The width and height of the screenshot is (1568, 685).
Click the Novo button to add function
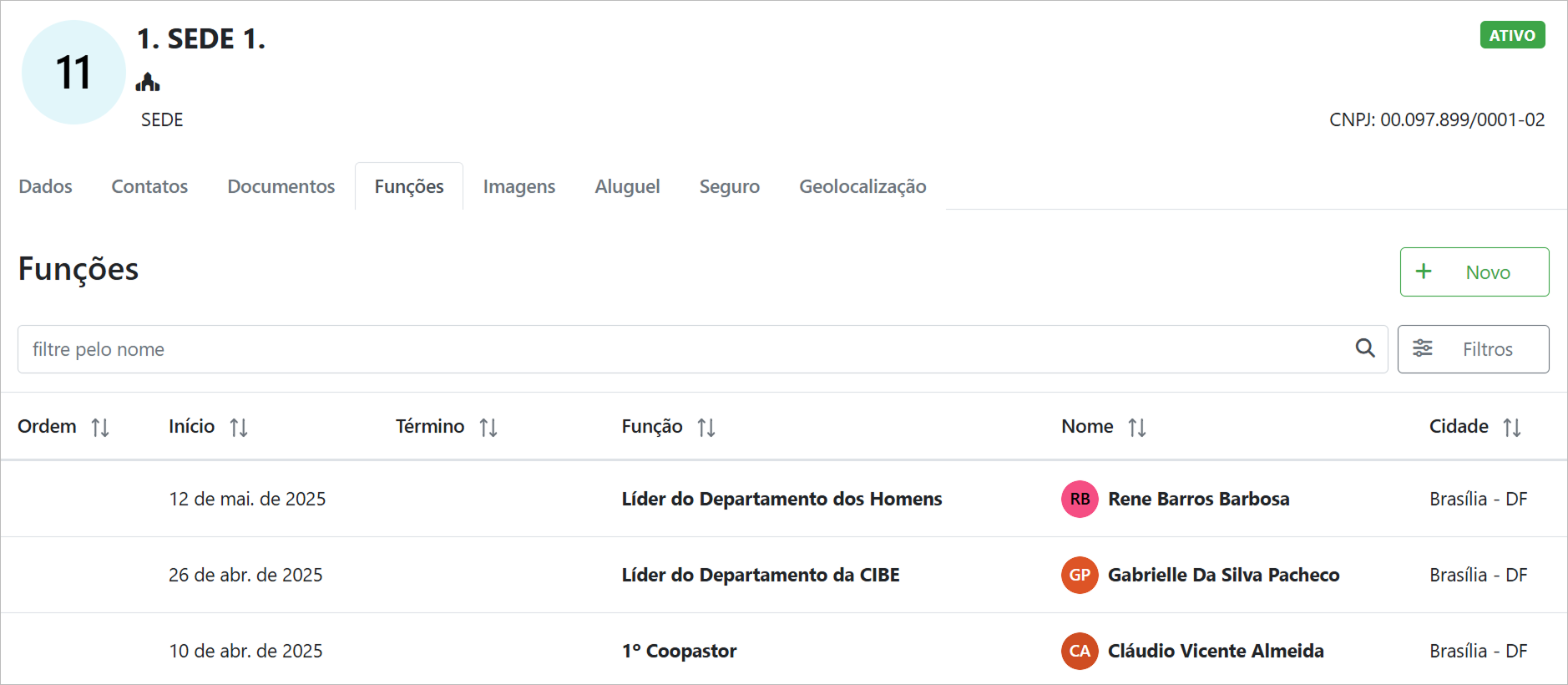click(1474, 272)
